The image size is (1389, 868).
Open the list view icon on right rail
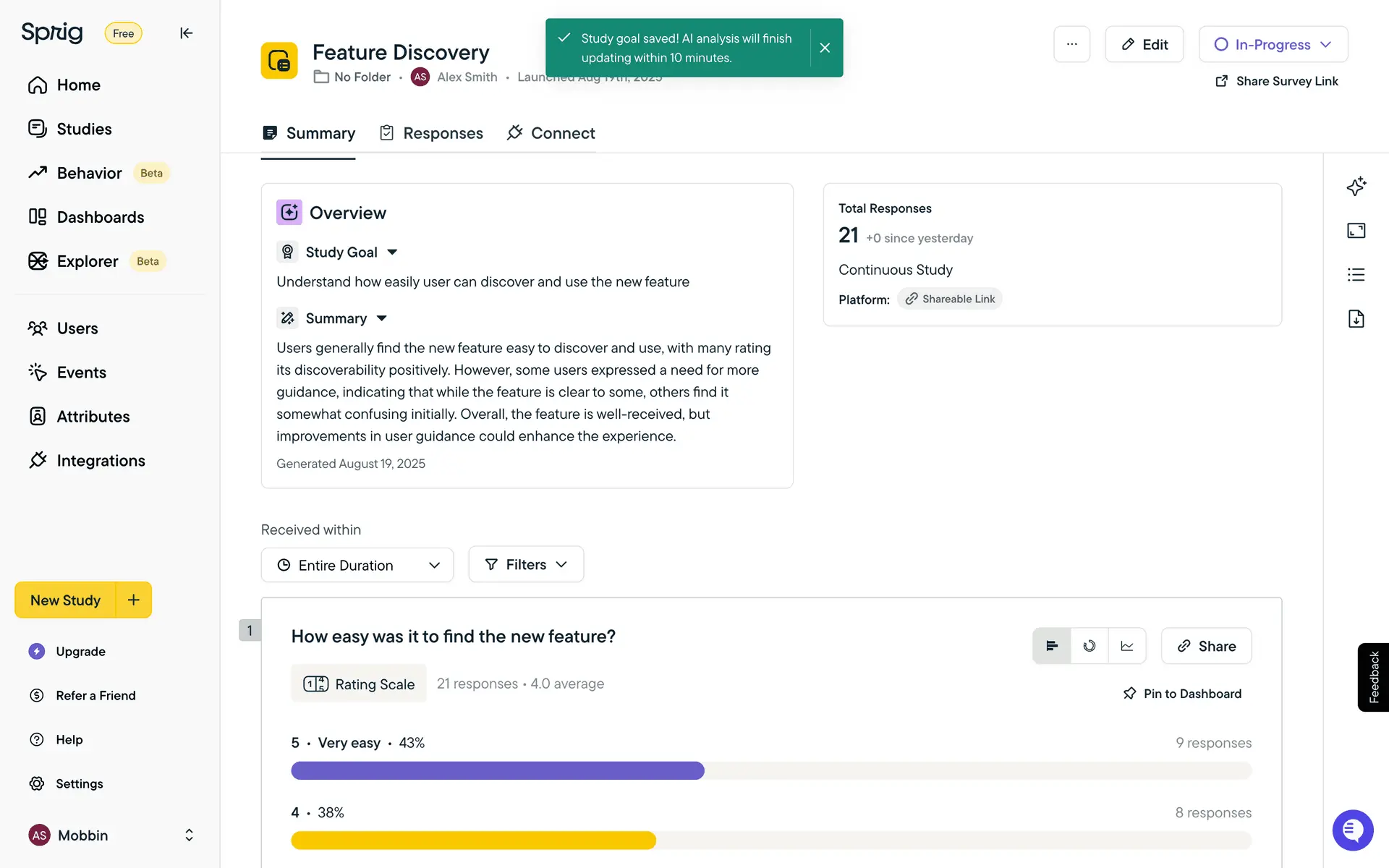pos(1356,275)
